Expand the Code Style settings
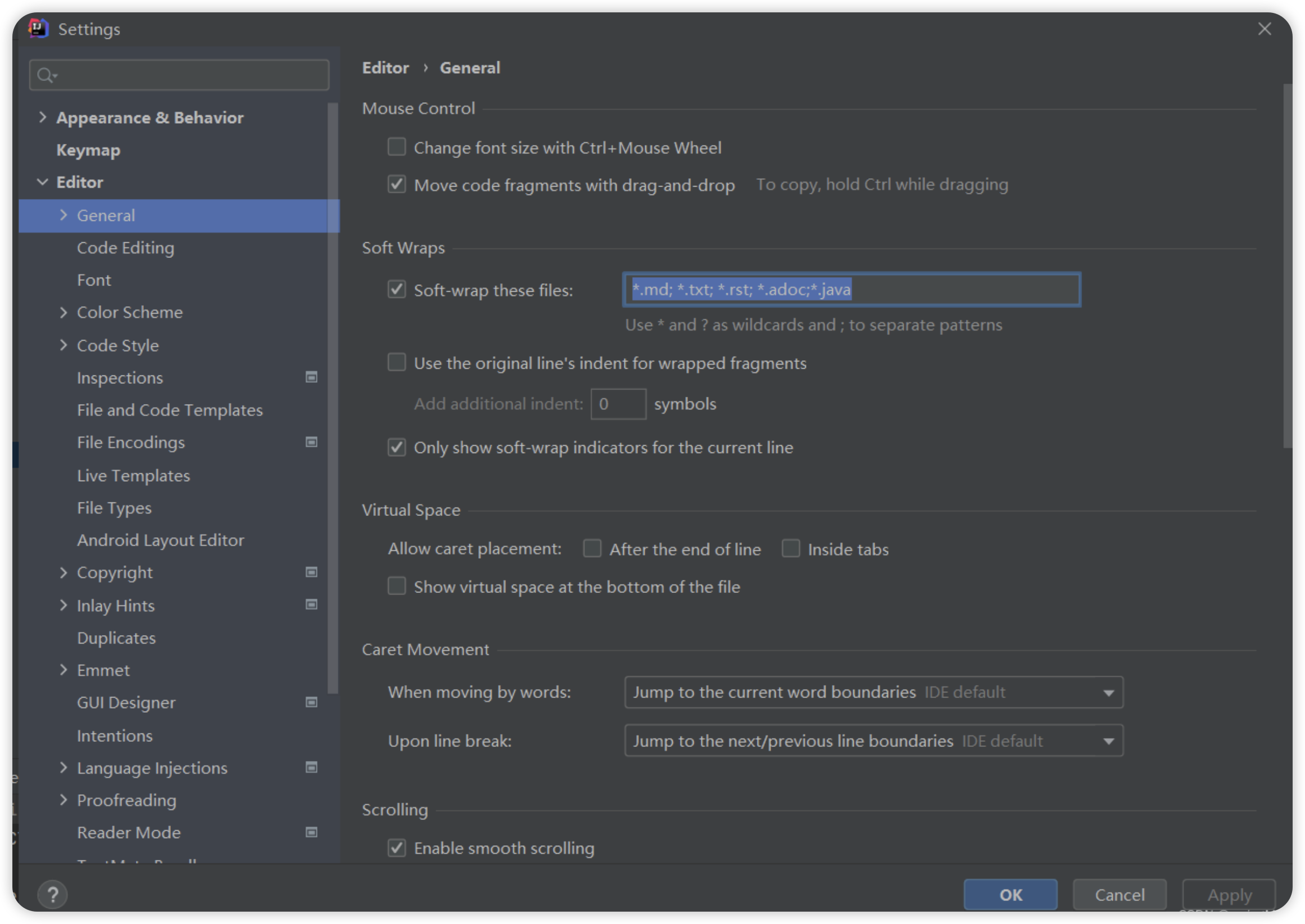This screenshot has height=924, width=1305. 63,345
